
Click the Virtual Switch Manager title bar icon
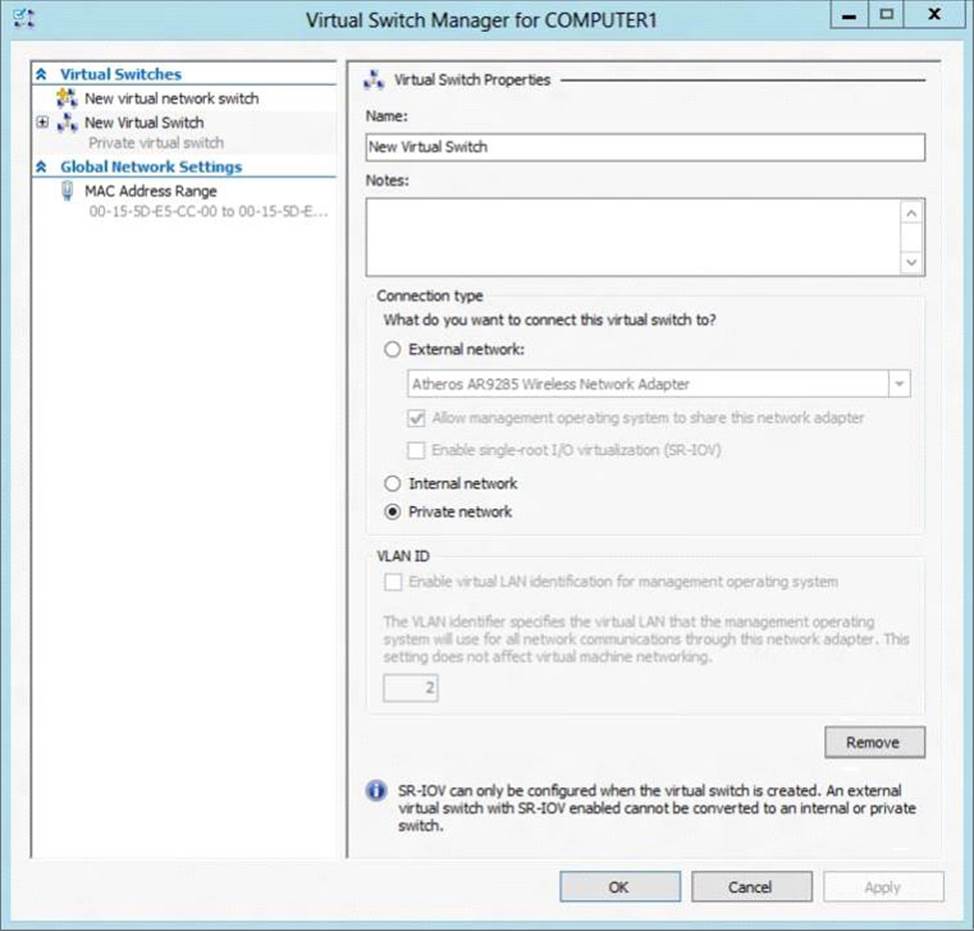pyautogui.click(x=24, y=19)
